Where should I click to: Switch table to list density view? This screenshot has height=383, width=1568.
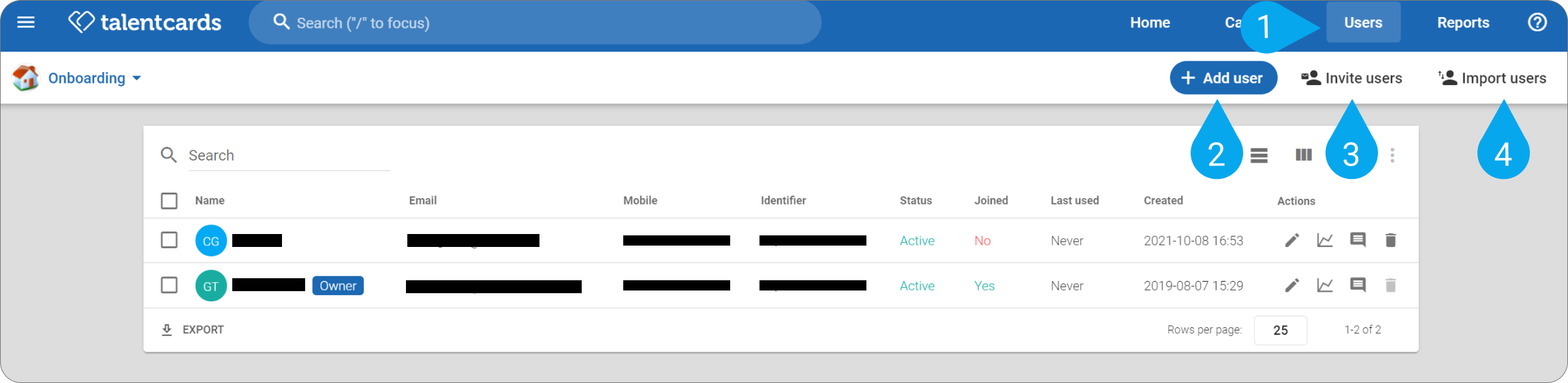(x=1259, y=155)
